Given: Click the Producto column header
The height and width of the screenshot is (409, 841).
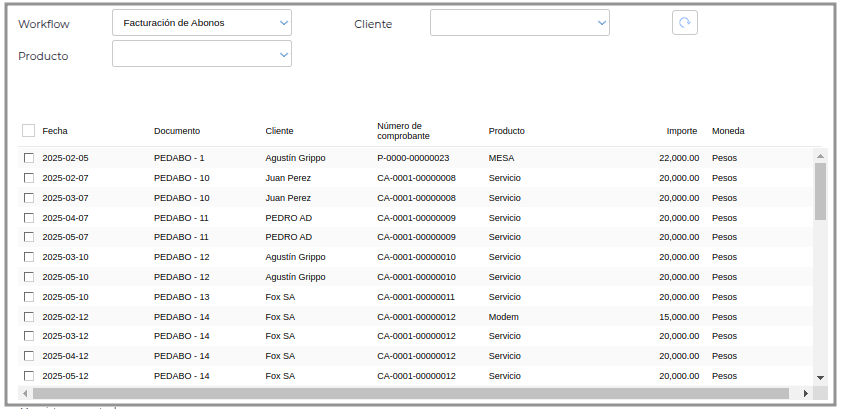Looking at the screenshot, I should [506, 131].
